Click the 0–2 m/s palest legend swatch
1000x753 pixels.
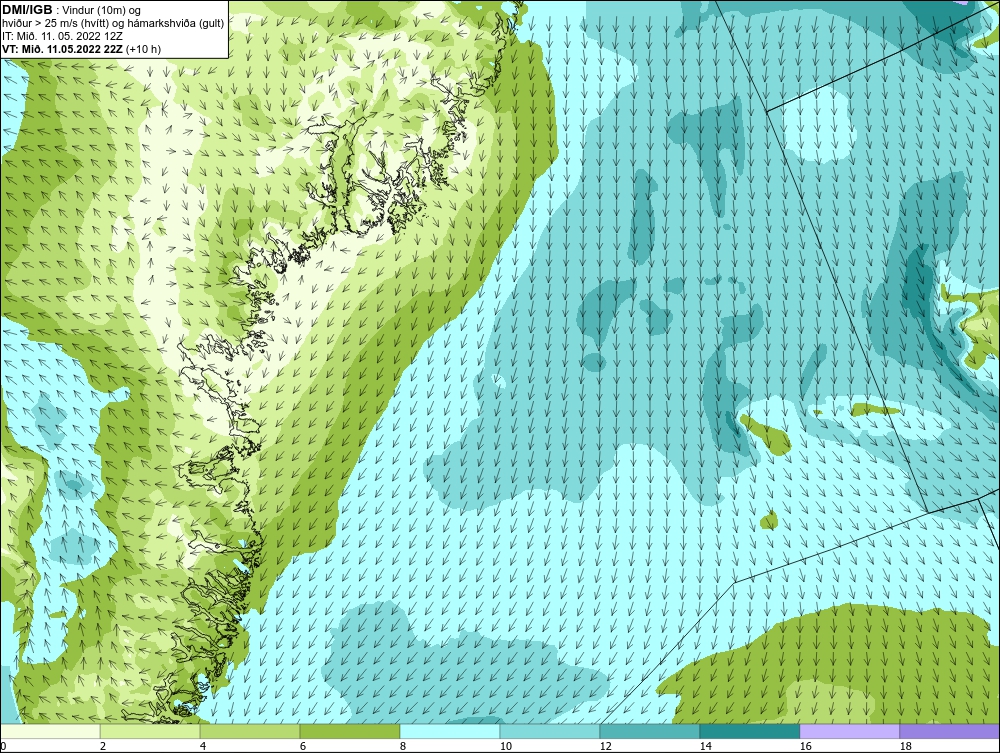tap(50, 731)
